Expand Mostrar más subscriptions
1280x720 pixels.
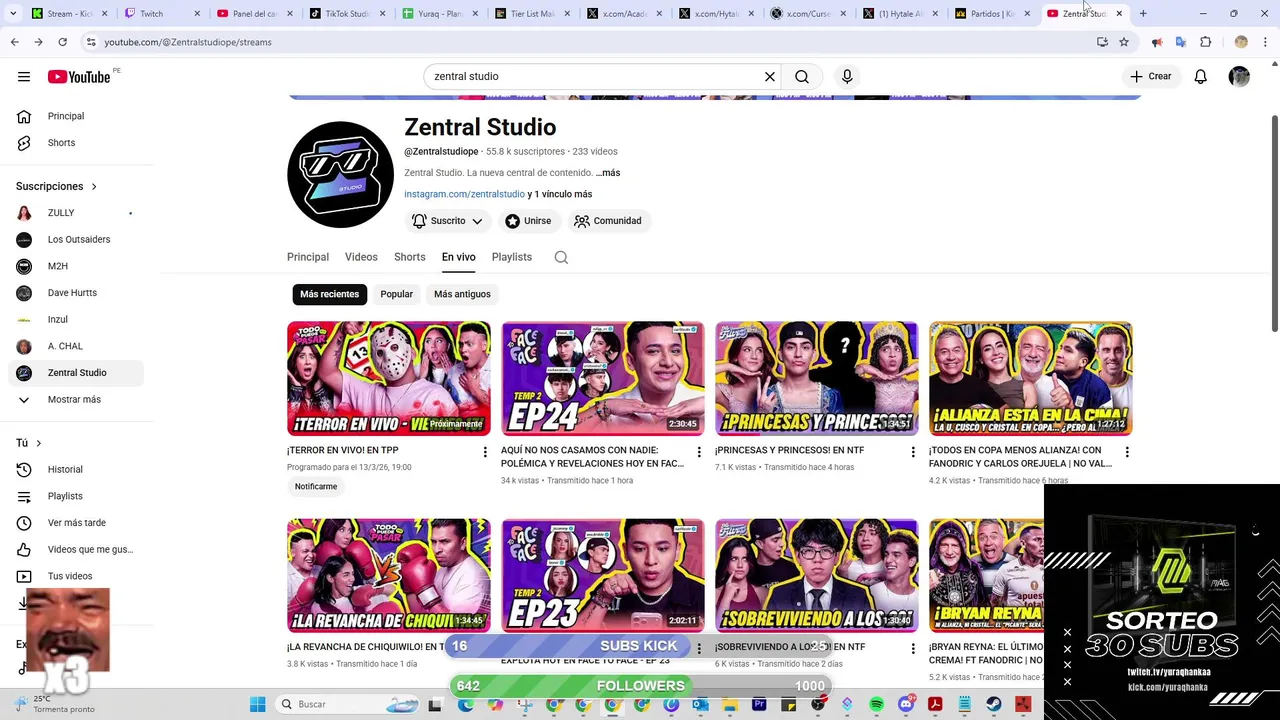pyautogui.click(x=76, y=400)
